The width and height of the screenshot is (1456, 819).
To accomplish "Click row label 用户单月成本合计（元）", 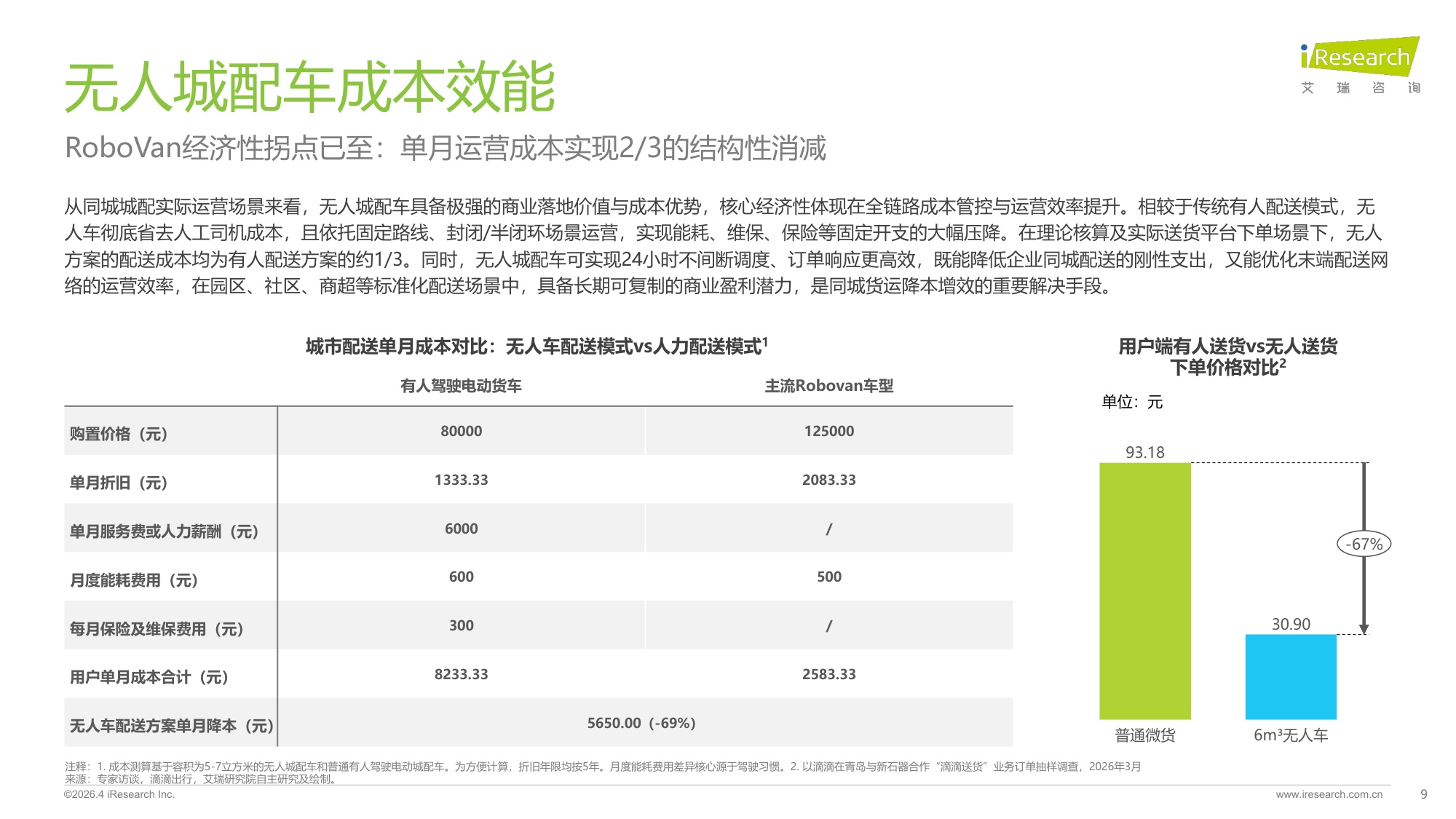I will tap(149, 677).
